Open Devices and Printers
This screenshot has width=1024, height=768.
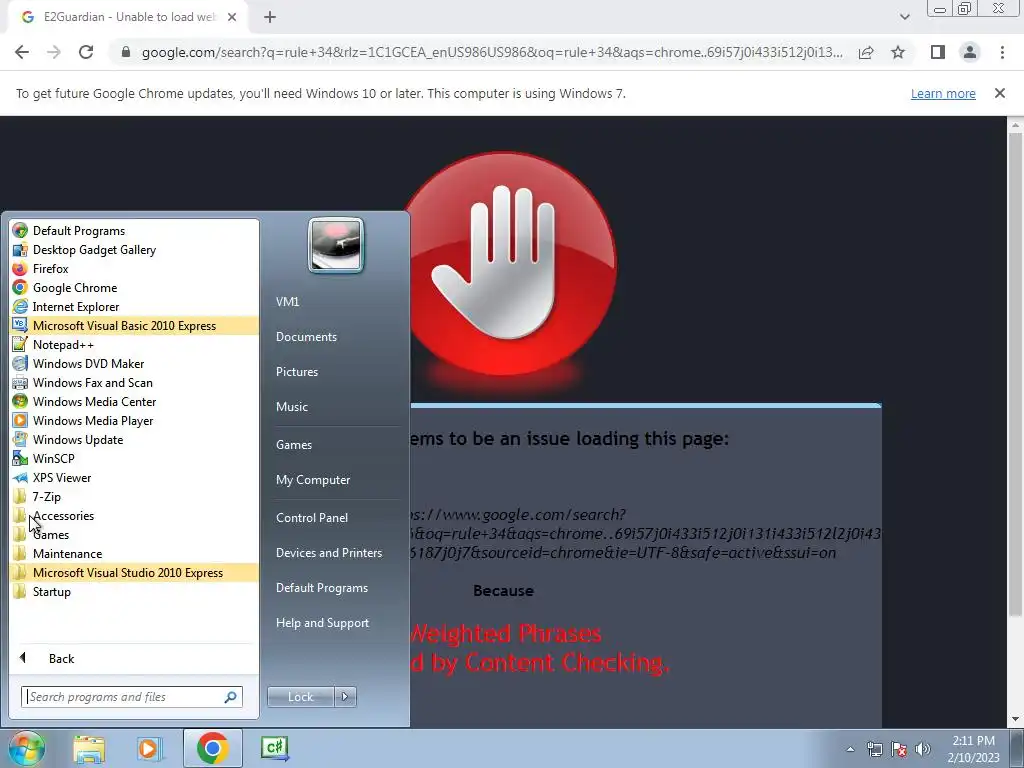click(329, 553)
